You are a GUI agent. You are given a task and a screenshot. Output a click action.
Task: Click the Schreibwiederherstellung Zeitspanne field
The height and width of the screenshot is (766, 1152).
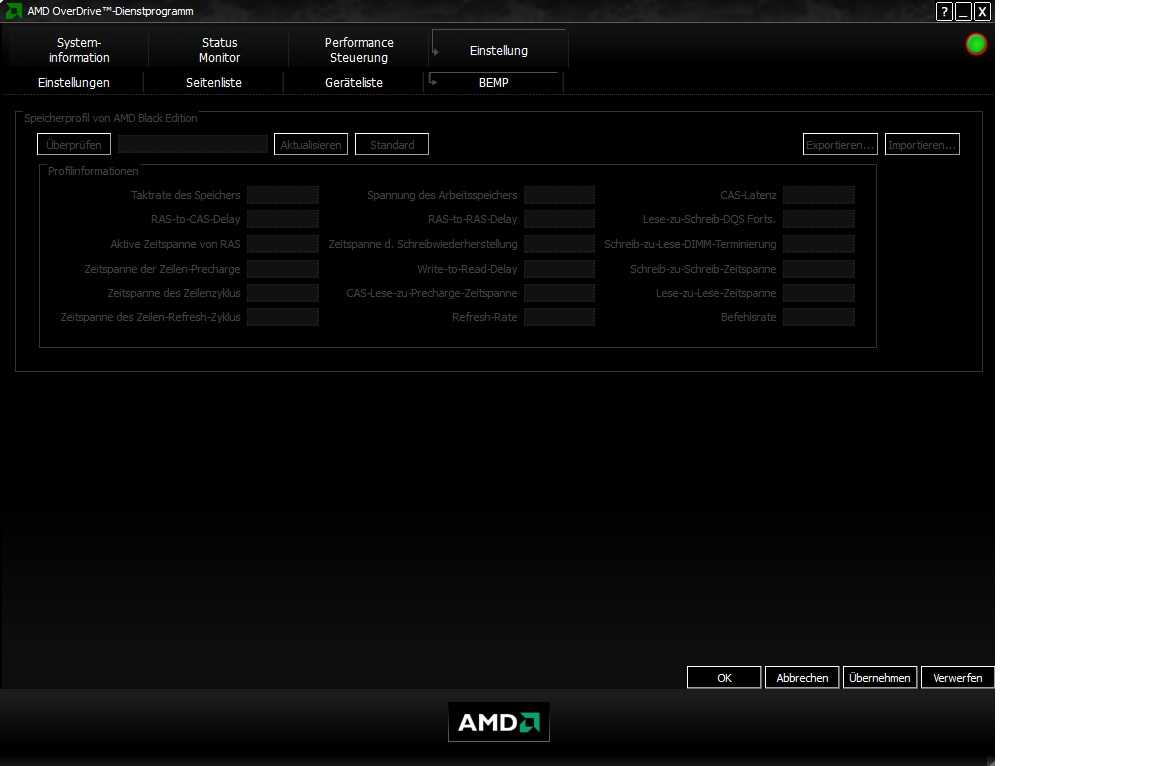[559, 244]
